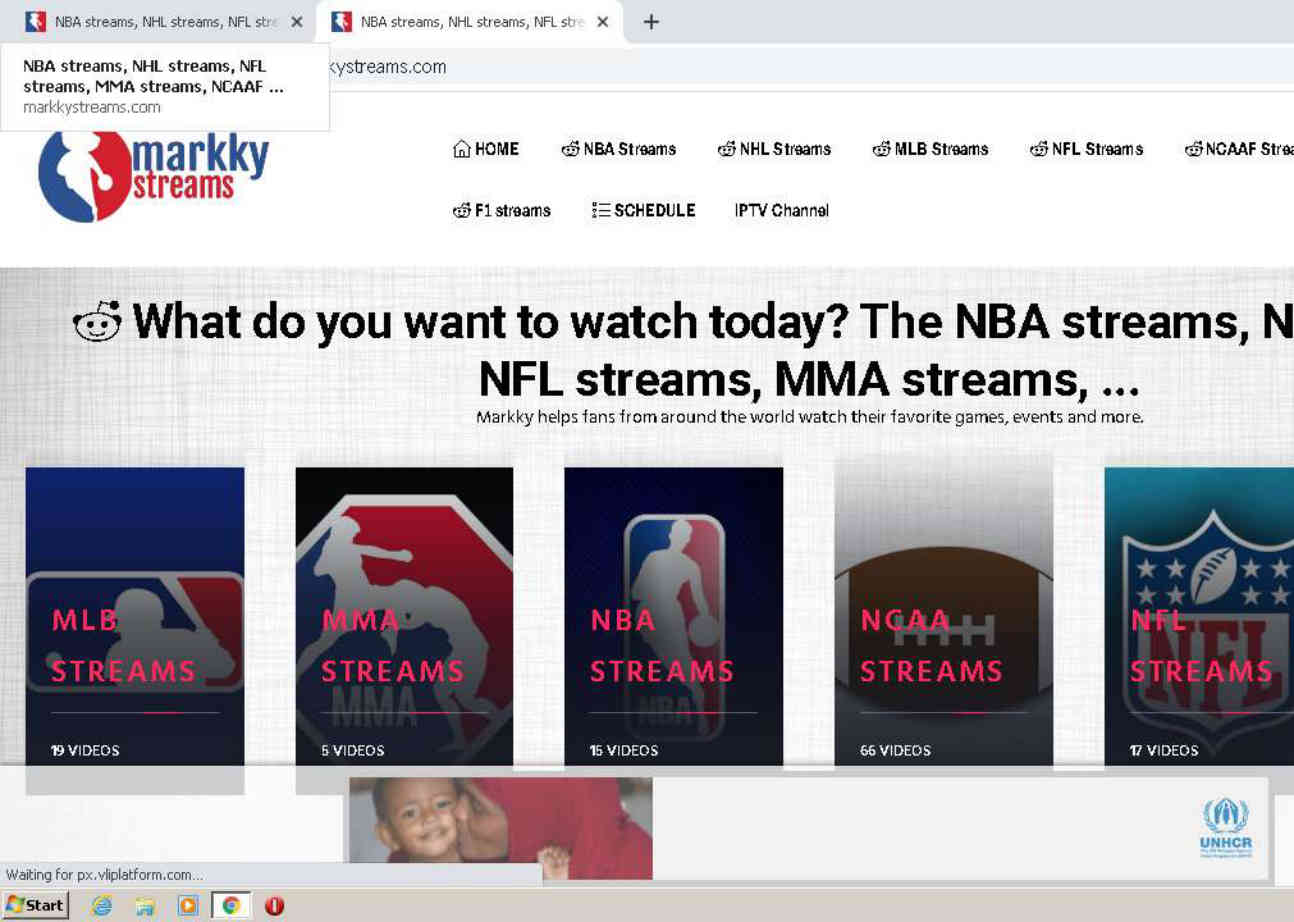Click the reddit icon beside F1 streams

462,210
